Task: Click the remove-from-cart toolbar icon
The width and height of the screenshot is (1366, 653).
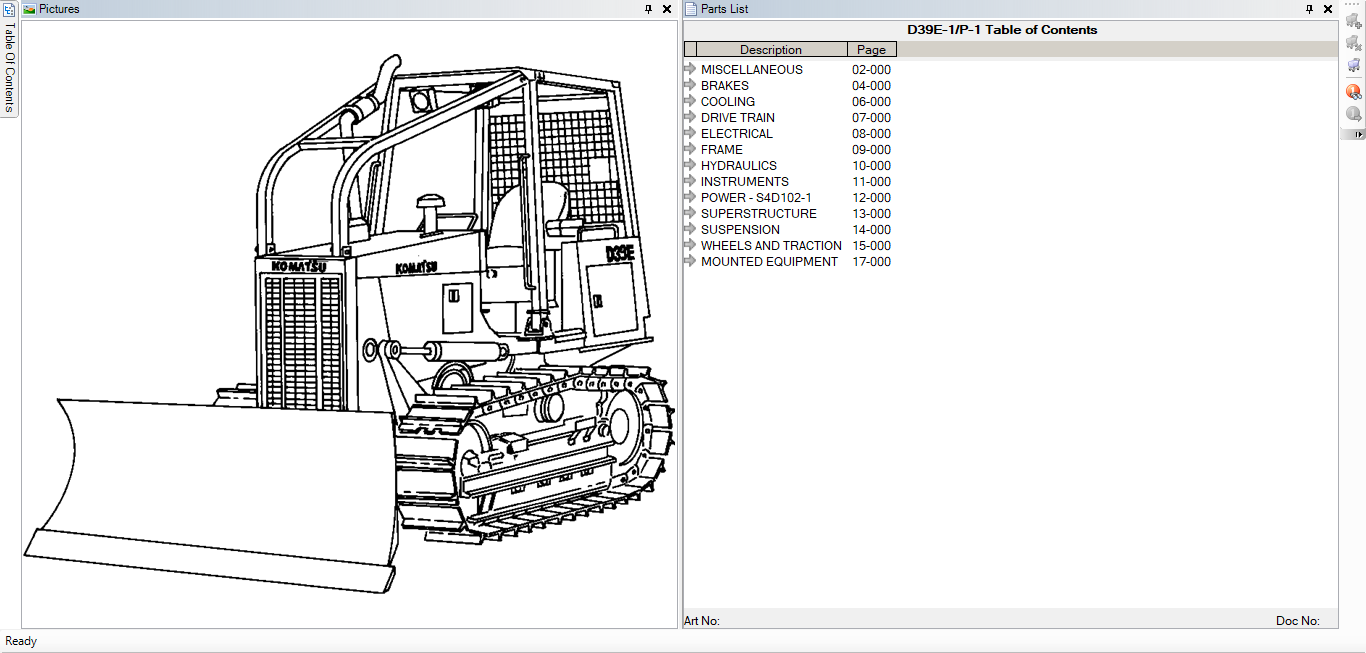Action: (1354, 42)
